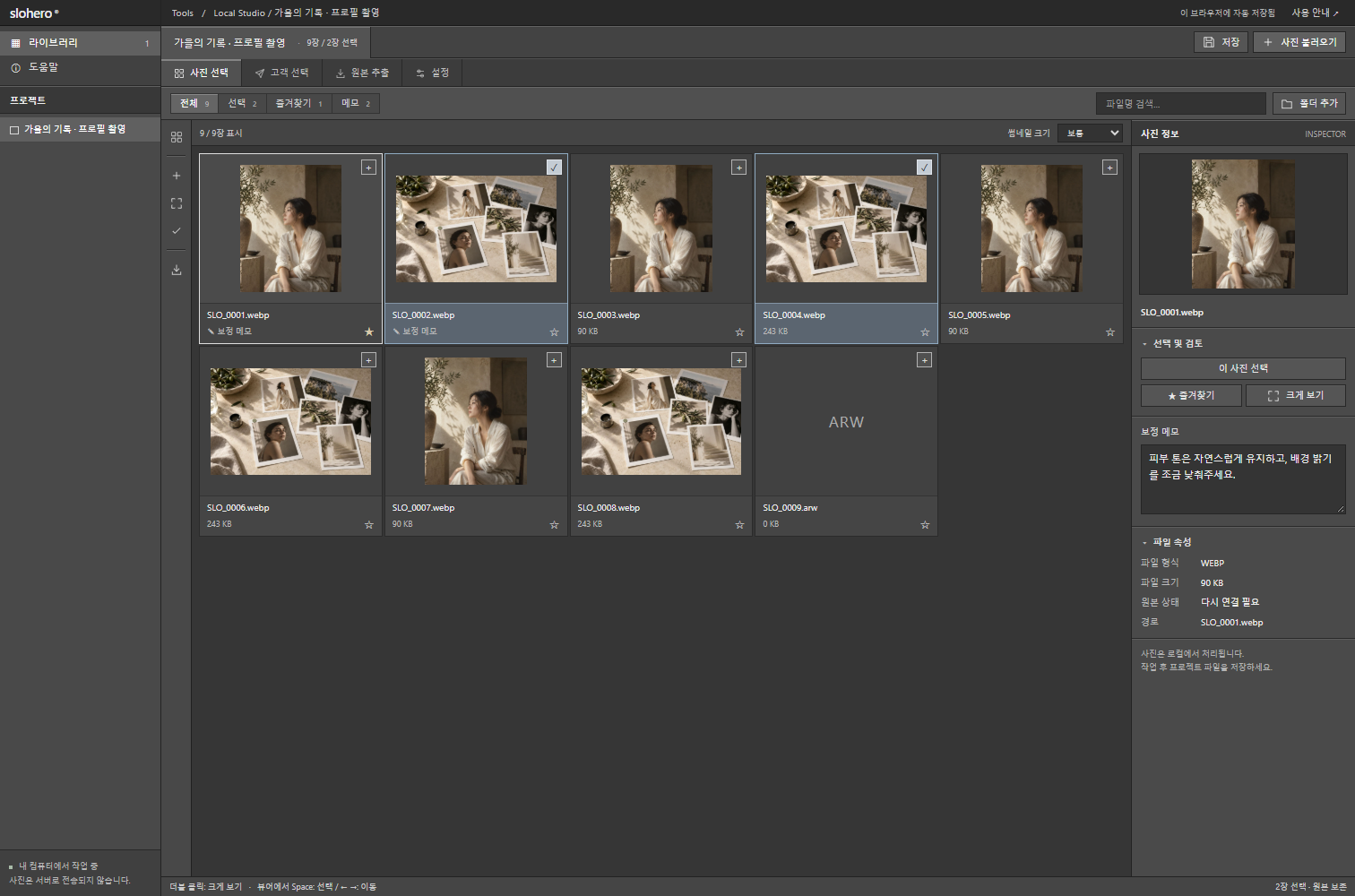This screenshot has height=896, width=1355.
Task: Open the 썸네일 크기 dropdown
Action: pyautogui.click(x=1090, y=133)
